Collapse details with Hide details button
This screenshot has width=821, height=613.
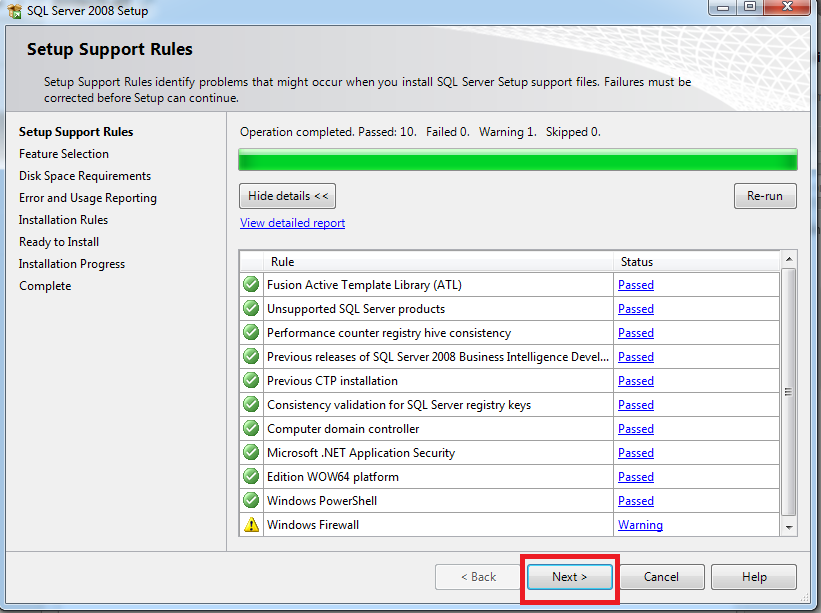(x=287, y=196)
